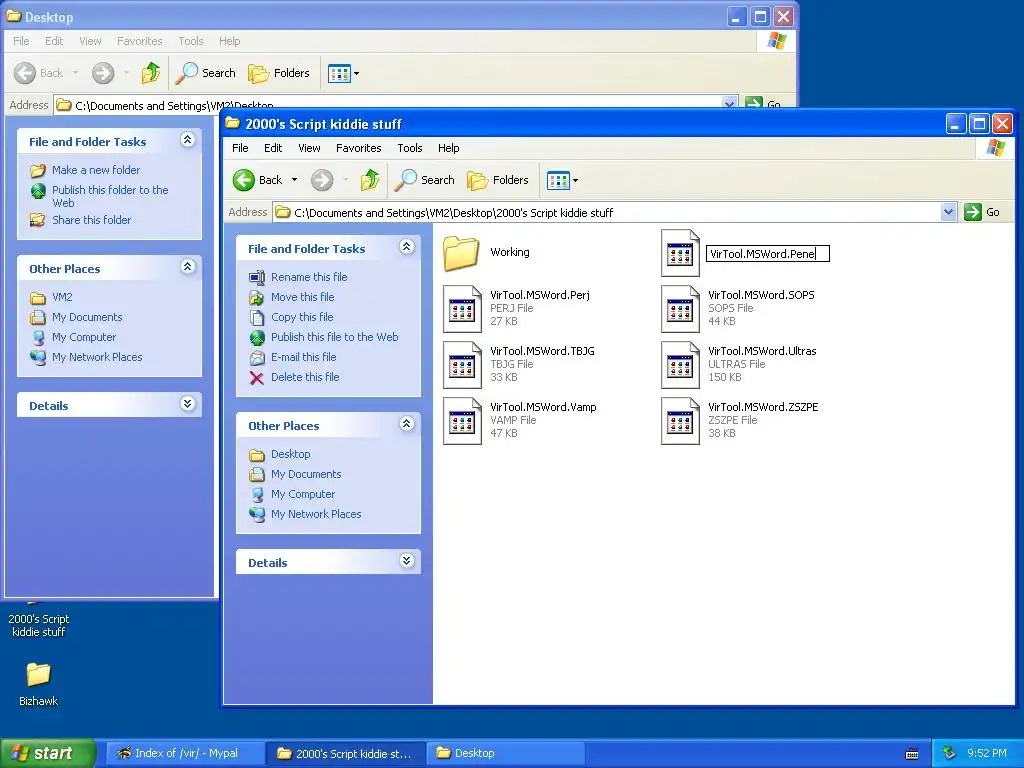Select the VirTool.MSWord.SOPS file icon

pos(680,308)
